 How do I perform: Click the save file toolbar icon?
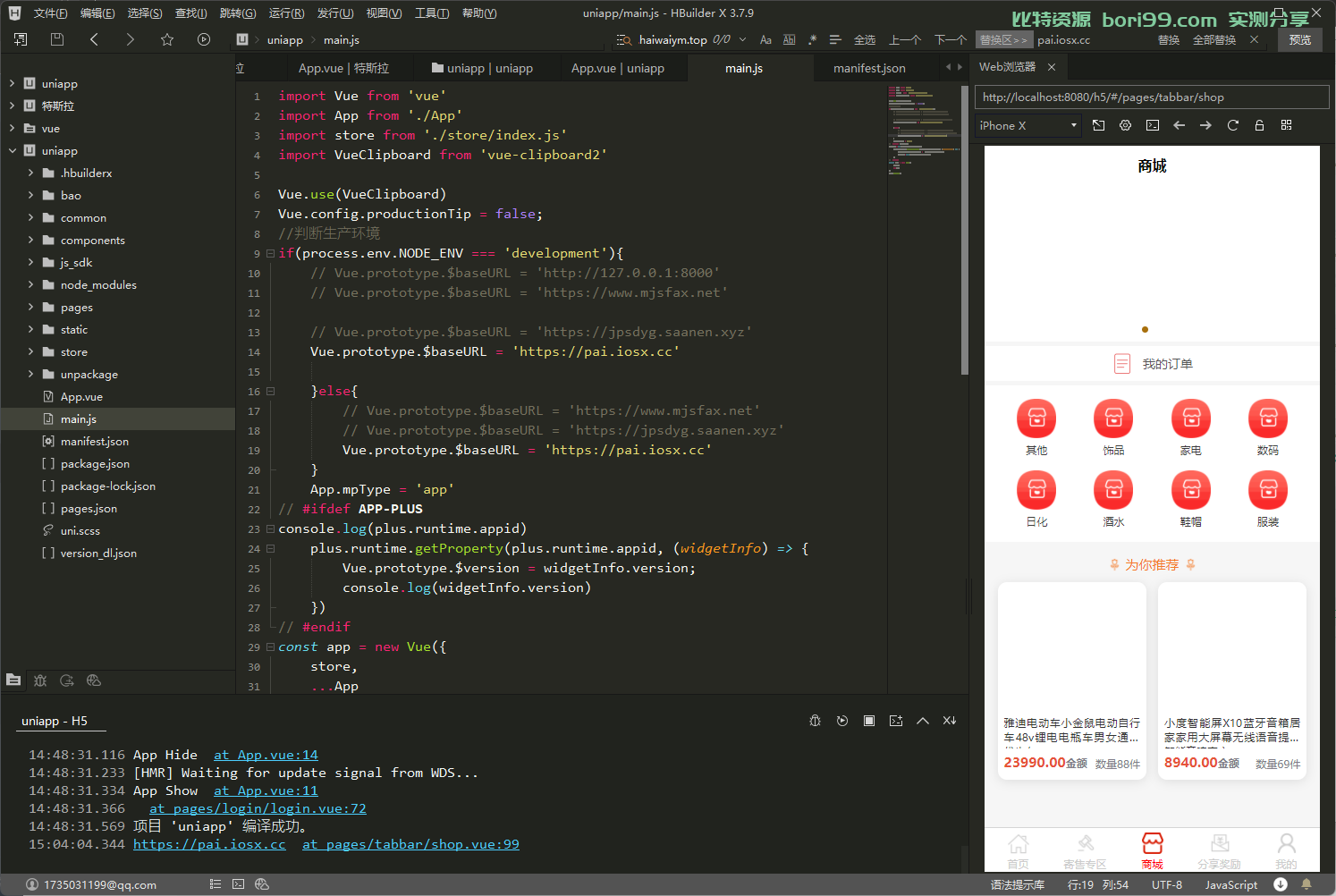pos(57,39)
